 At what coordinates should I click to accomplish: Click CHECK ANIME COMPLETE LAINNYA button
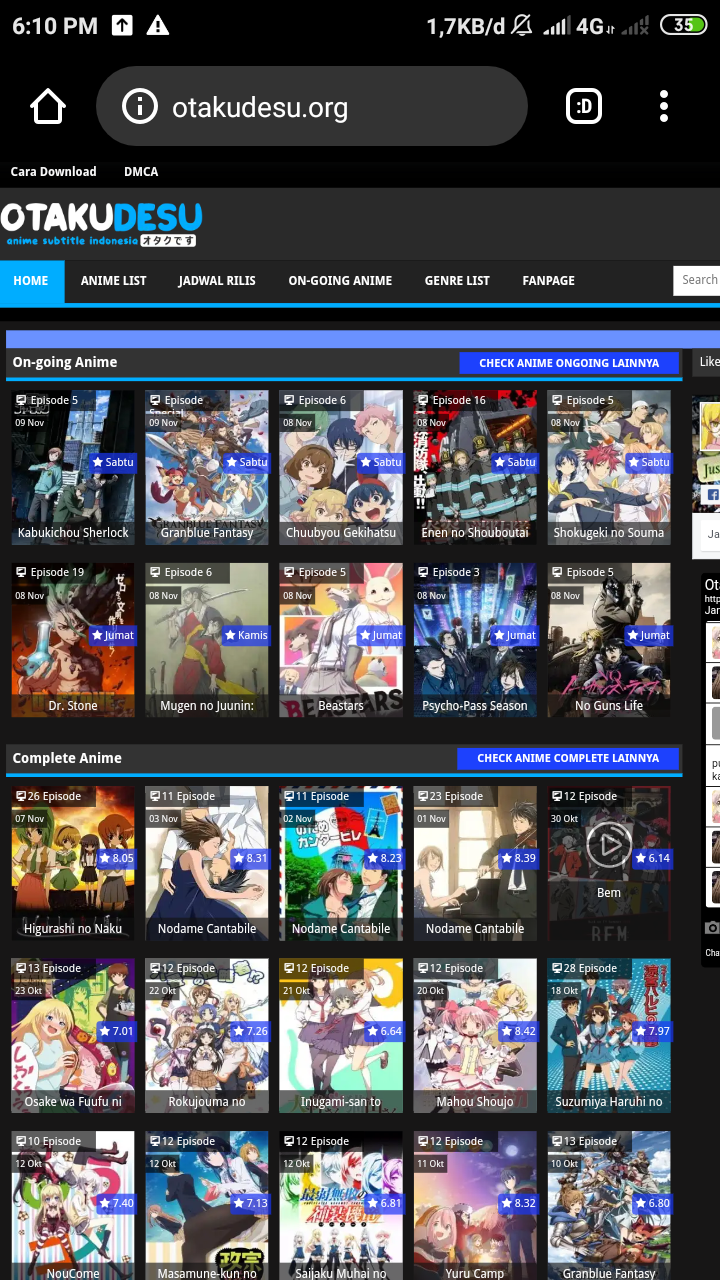(568, 758)
